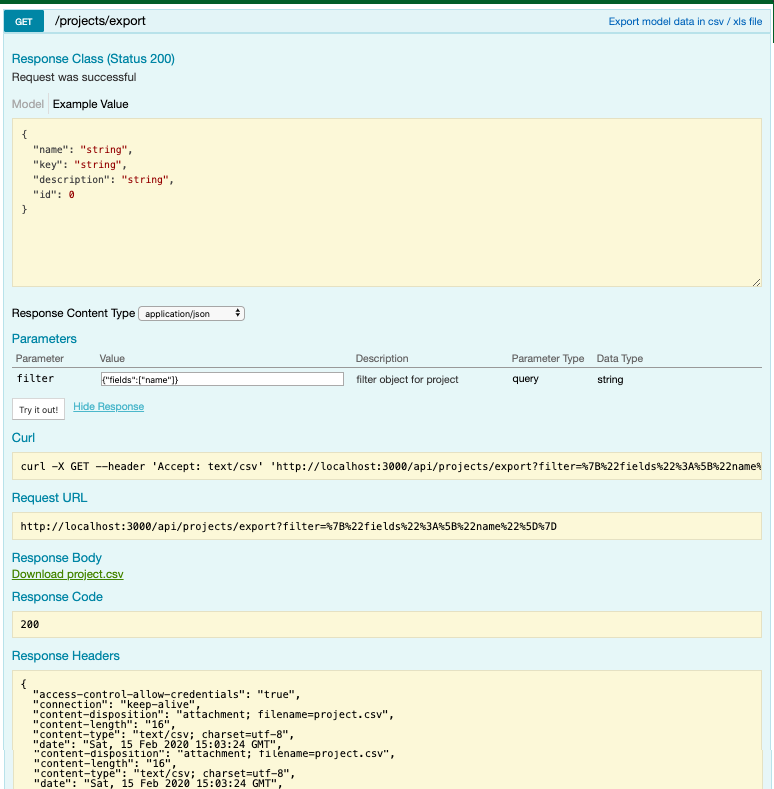
Task: Click the Curl heading
Action: click(x=23, y=438)
